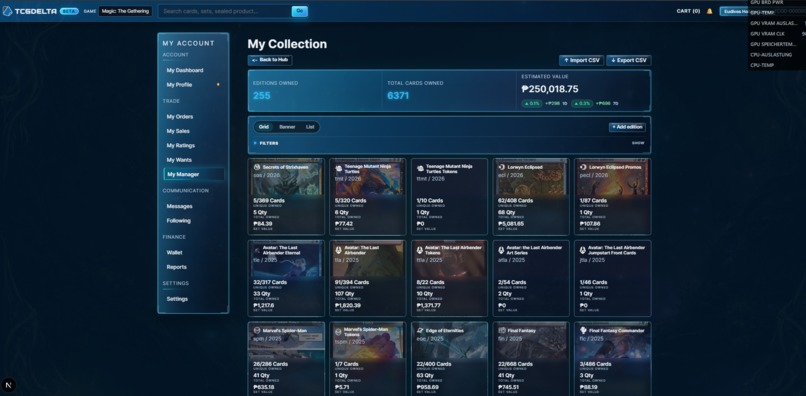Screen dimensions: 806x396
Task: Click the Marvel's Spider-Man Tokens set symbol
Action: (x=339, y=332)
